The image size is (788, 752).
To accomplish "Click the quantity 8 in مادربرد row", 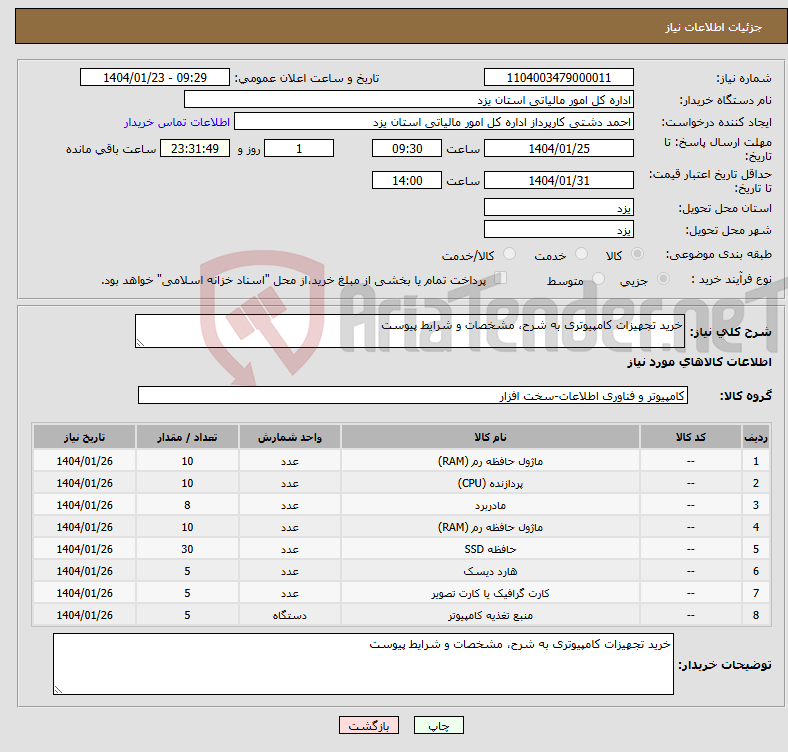I will tap(187, 505).
